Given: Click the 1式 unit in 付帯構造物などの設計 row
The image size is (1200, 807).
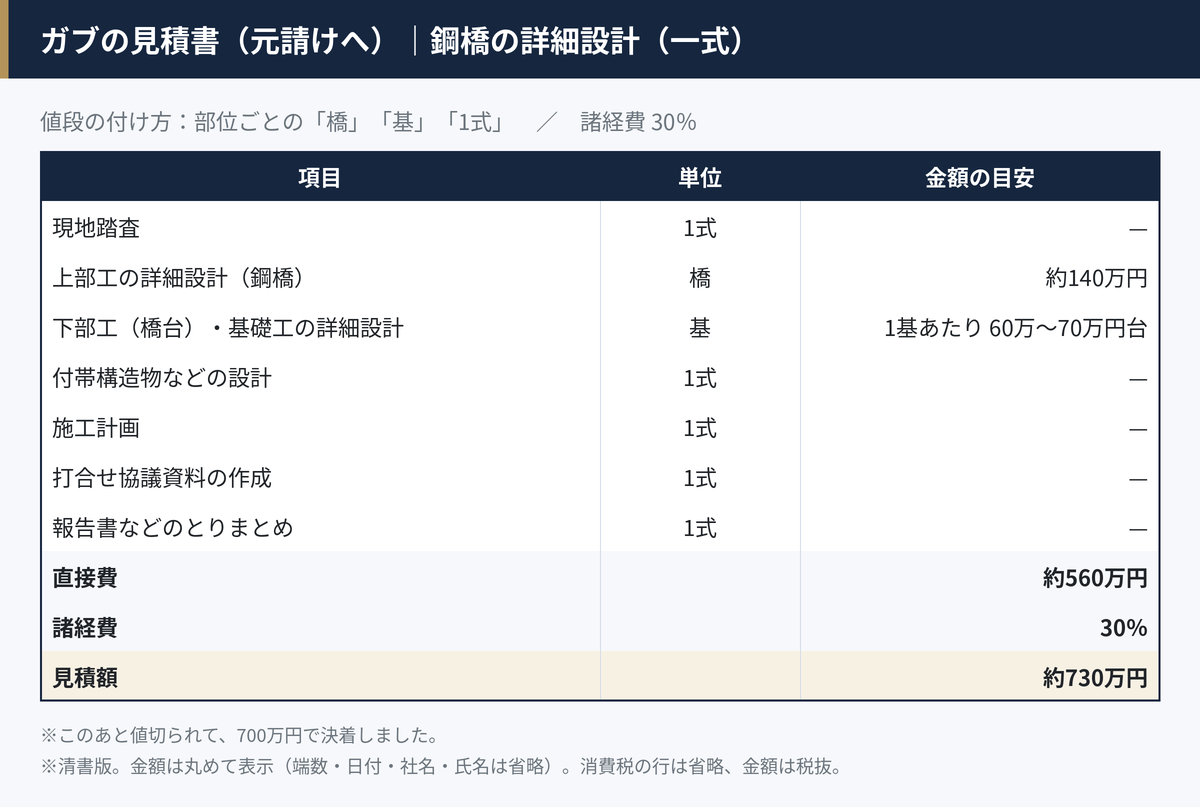Looking at the screenshot, I should pos(700,378).
